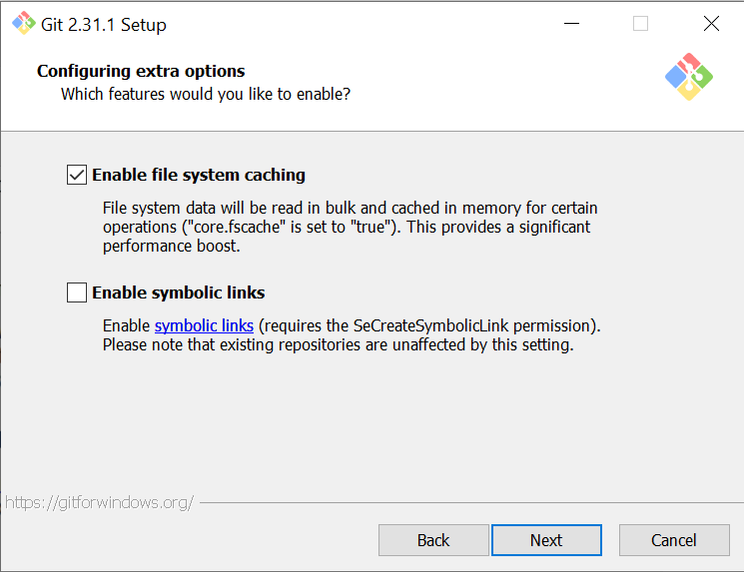
Task: Click the gitforwindows.org URL text
Action: tap(99, 502)
